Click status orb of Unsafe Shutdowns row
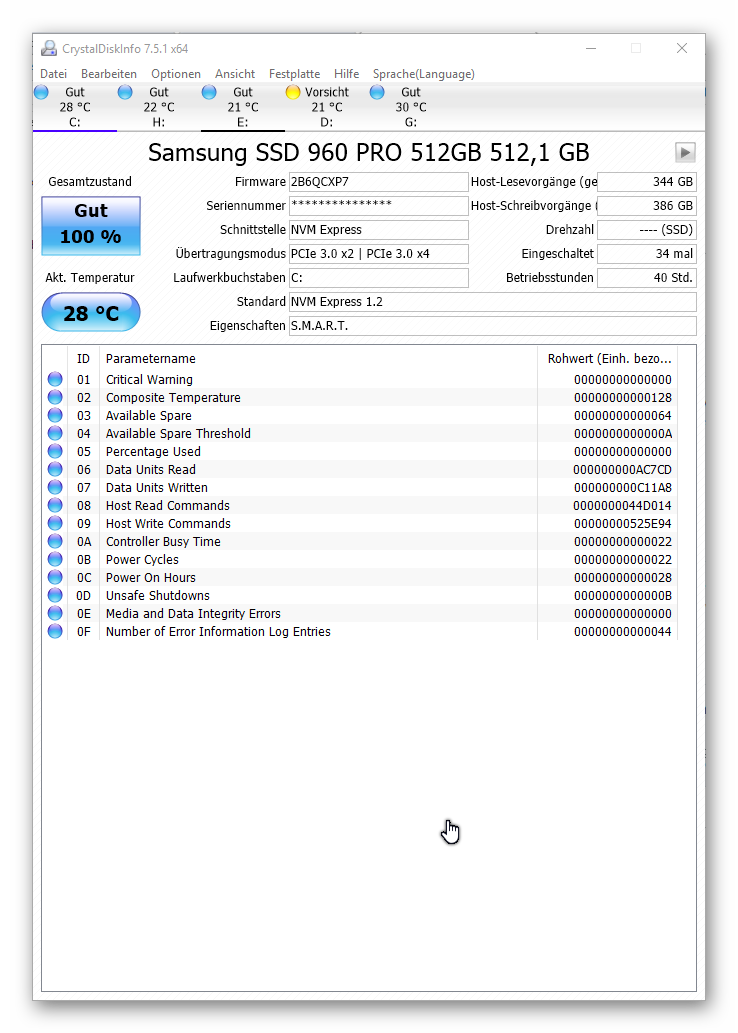Image resolution: width=738 pixels, height=1033 pixels. [55, 596]
